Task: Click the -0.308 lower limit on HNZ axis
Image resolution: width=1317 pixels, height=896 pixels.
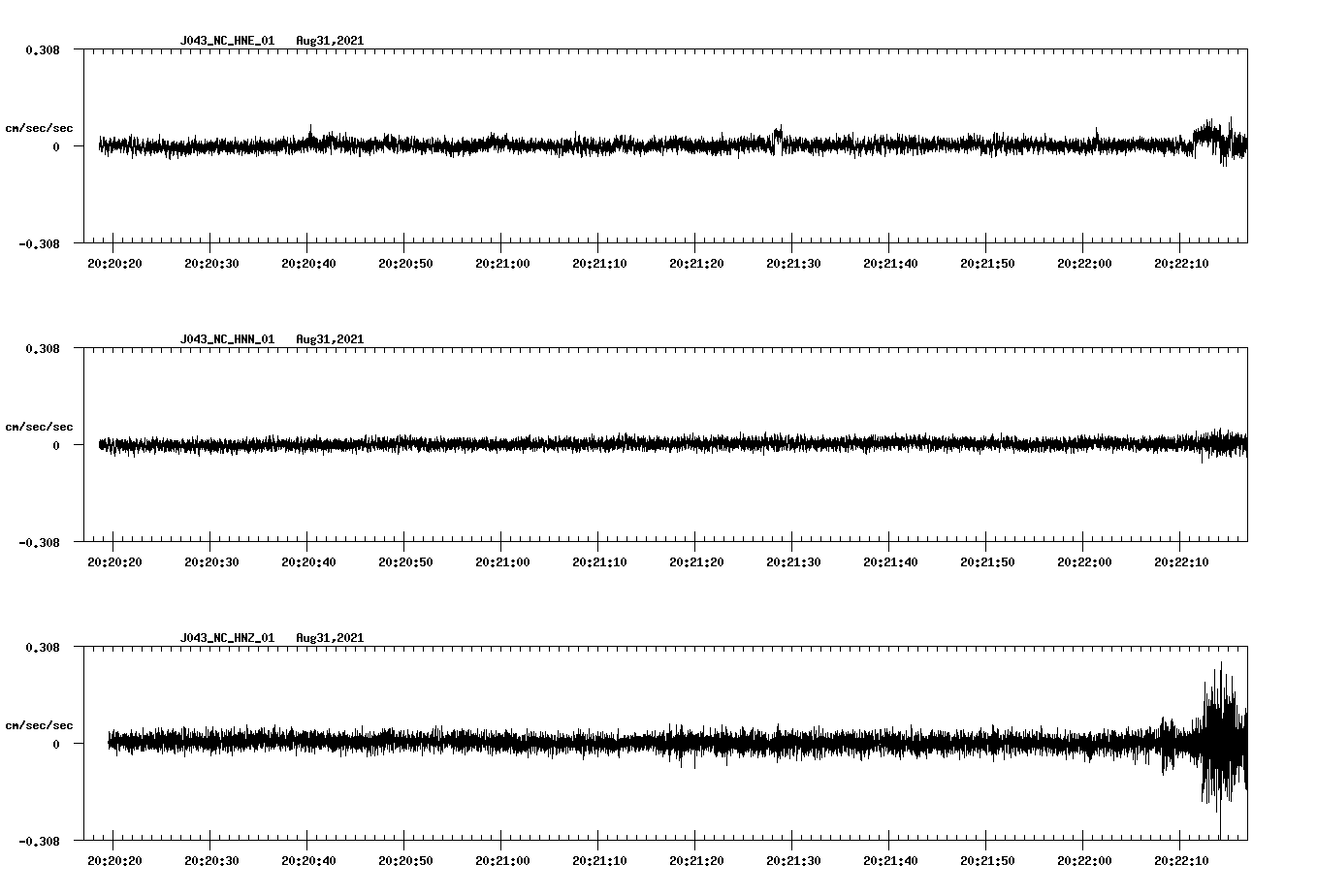Action: click(39, 841)
